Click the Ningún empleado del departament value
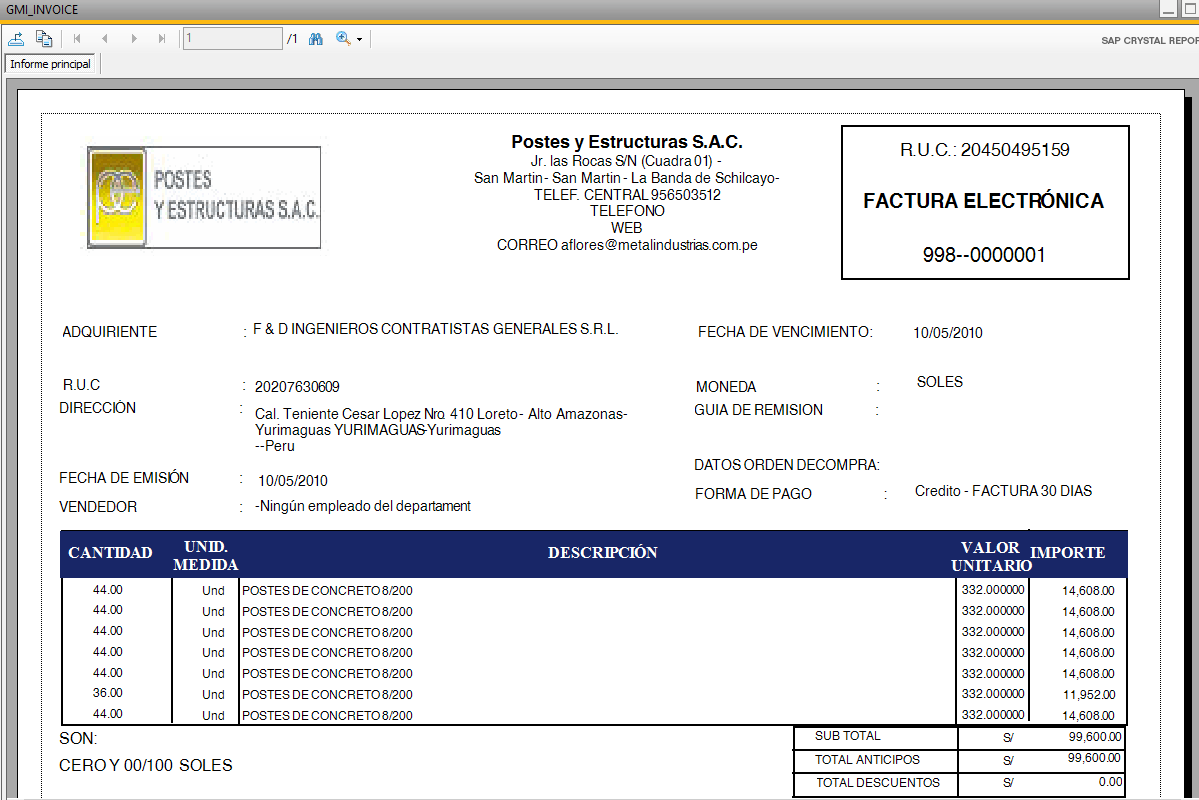The height and width of the screenshot is (800, 1199). click(363, 506)
